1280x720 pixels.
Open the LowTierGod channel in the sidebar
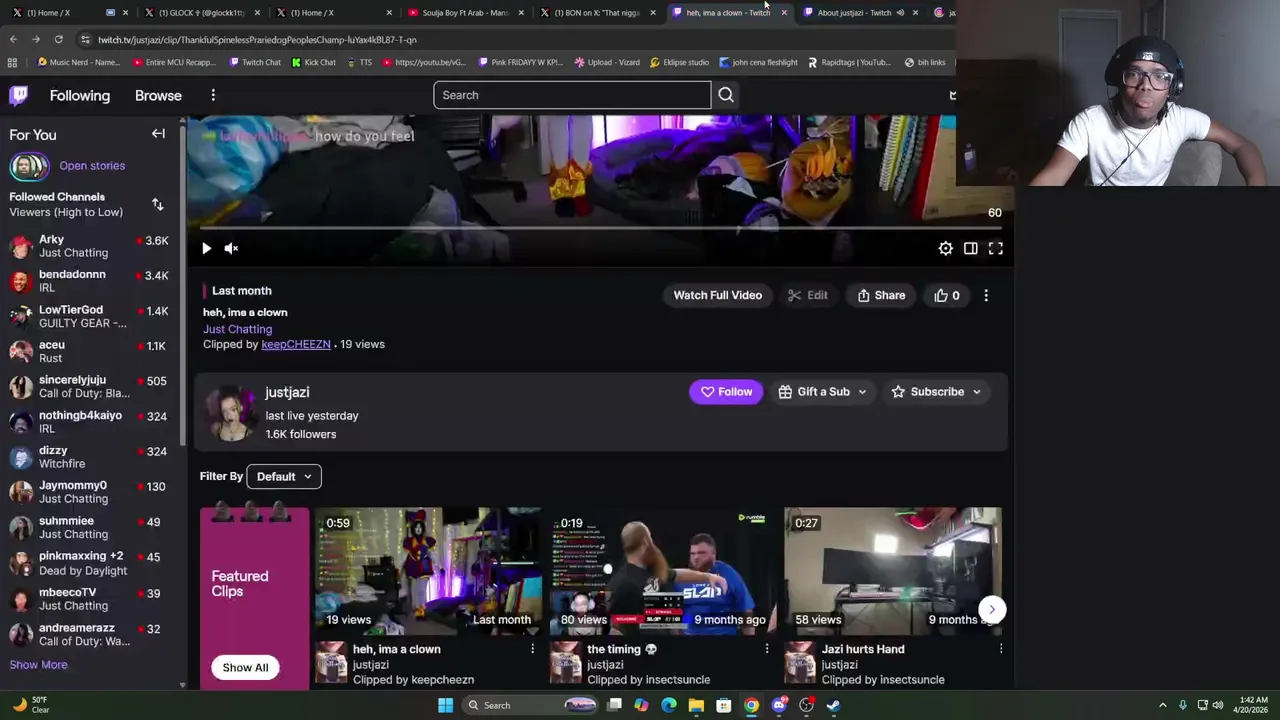(x=90, y=316)
